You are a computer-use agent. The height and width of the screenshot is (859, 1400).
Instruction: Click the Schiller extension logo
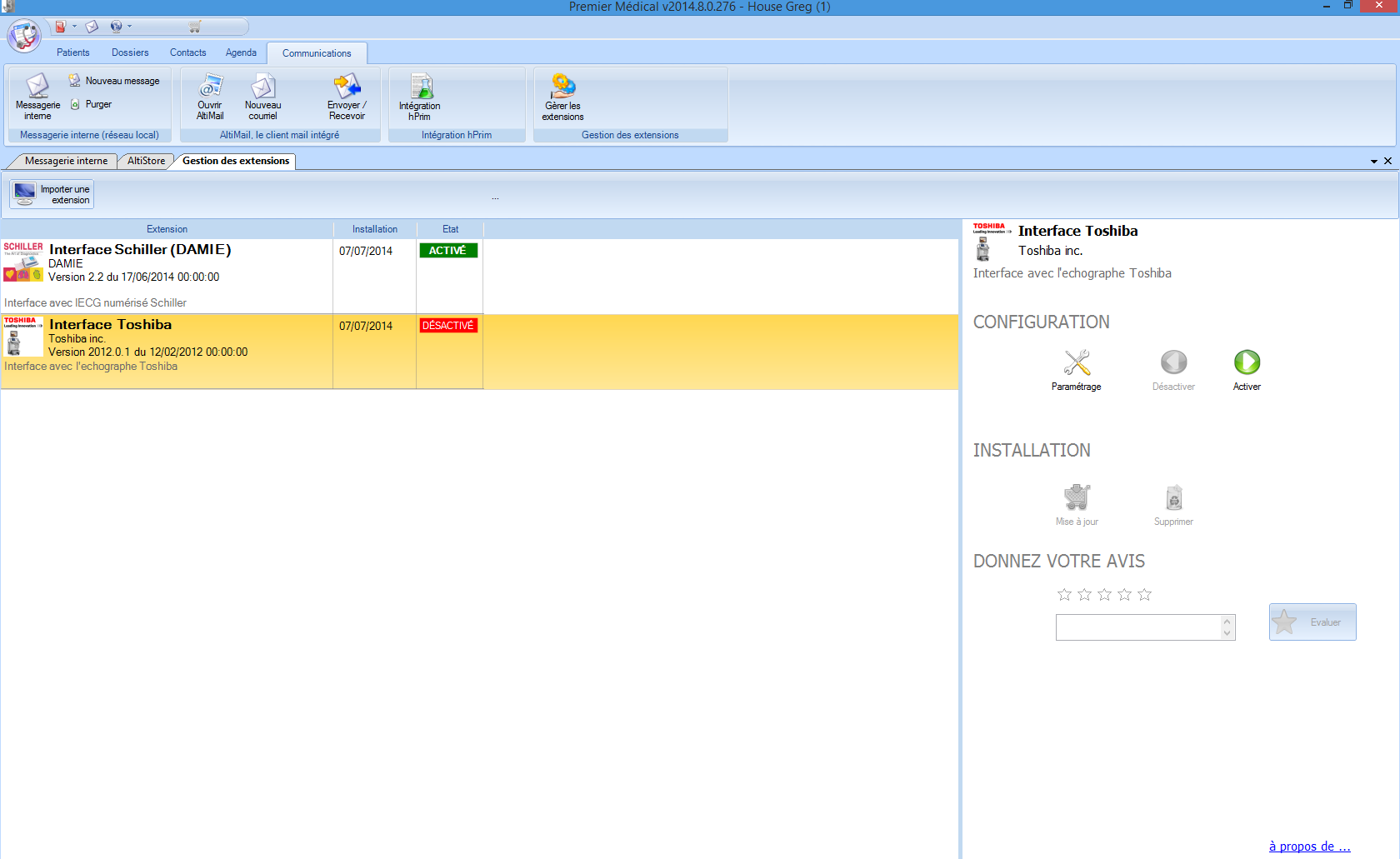(23, 262)
